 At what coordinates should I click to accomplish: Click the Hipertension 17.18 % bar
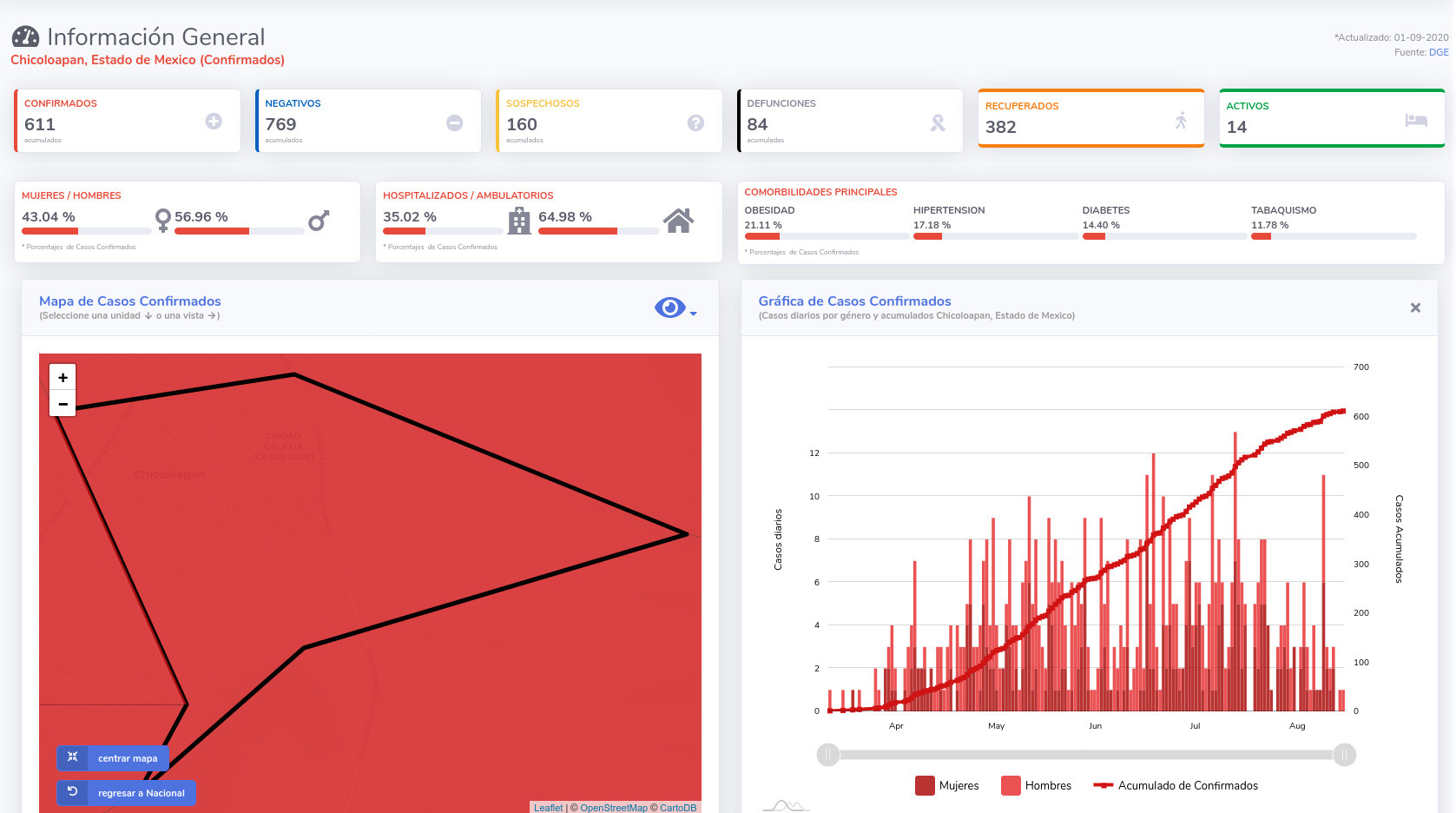coord(995,236)
